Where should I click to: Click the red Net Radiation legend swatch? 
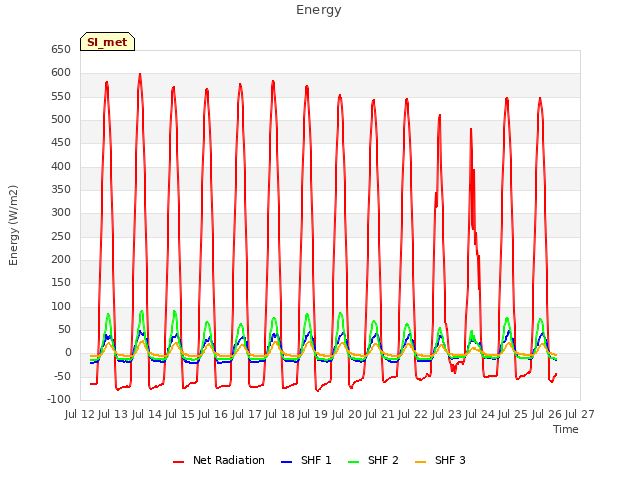pyautogui.click(x=178, y=462)
